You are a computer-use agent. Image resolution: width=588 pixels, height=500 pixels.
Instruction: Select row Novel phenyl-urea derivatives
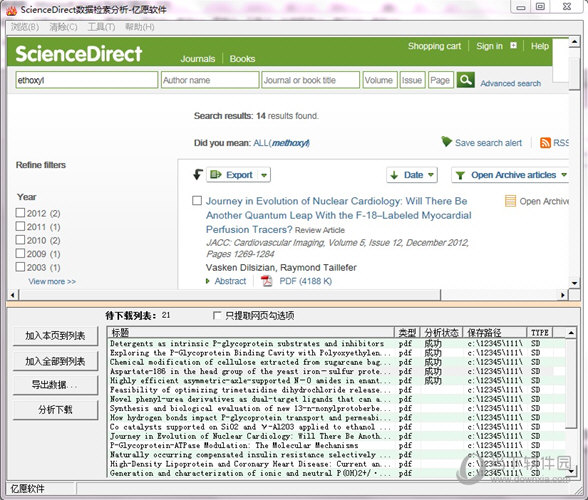[336, 399]
